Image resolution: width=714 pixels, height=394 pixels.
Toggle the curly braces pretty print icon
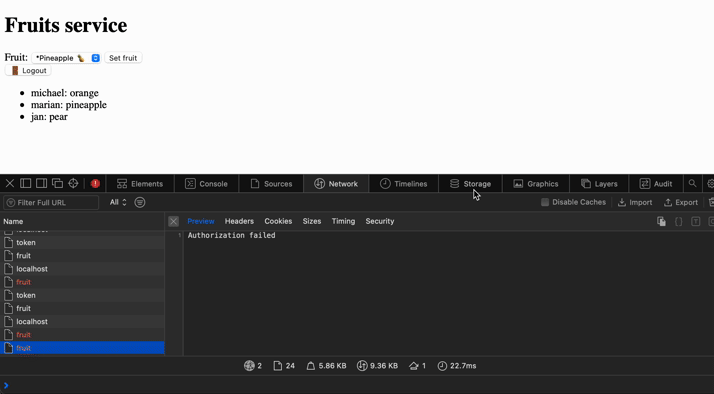pos(678,221)
